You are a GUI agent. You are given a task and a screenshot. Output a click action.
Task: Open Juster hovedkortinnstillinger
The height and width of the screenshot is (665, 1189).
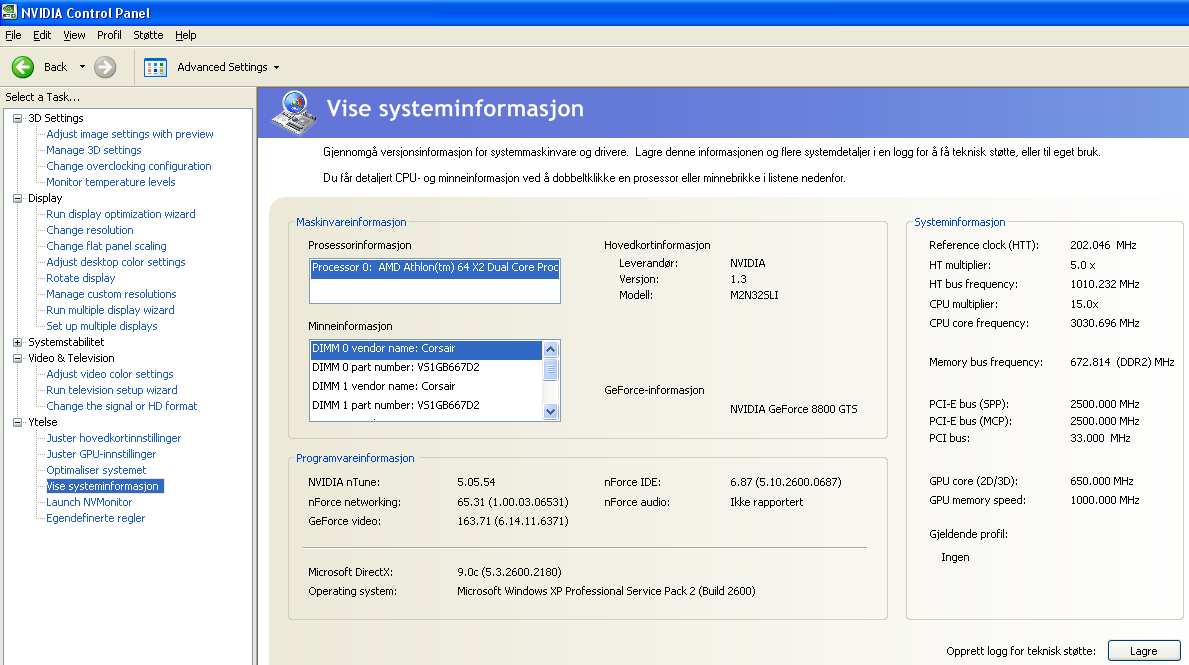(114, 438)
